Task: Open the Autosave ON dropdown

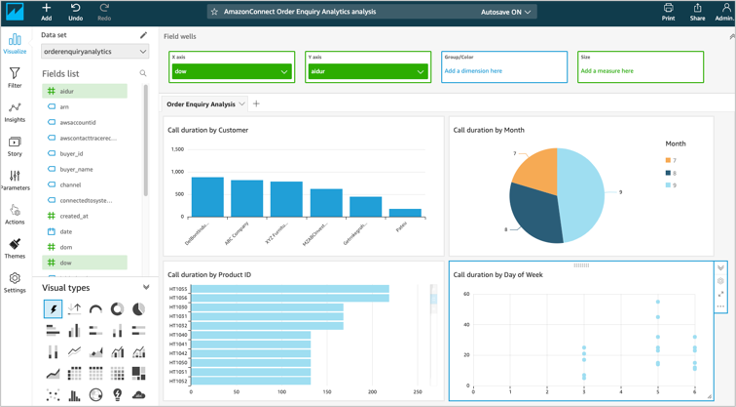Action: [506, 12]
